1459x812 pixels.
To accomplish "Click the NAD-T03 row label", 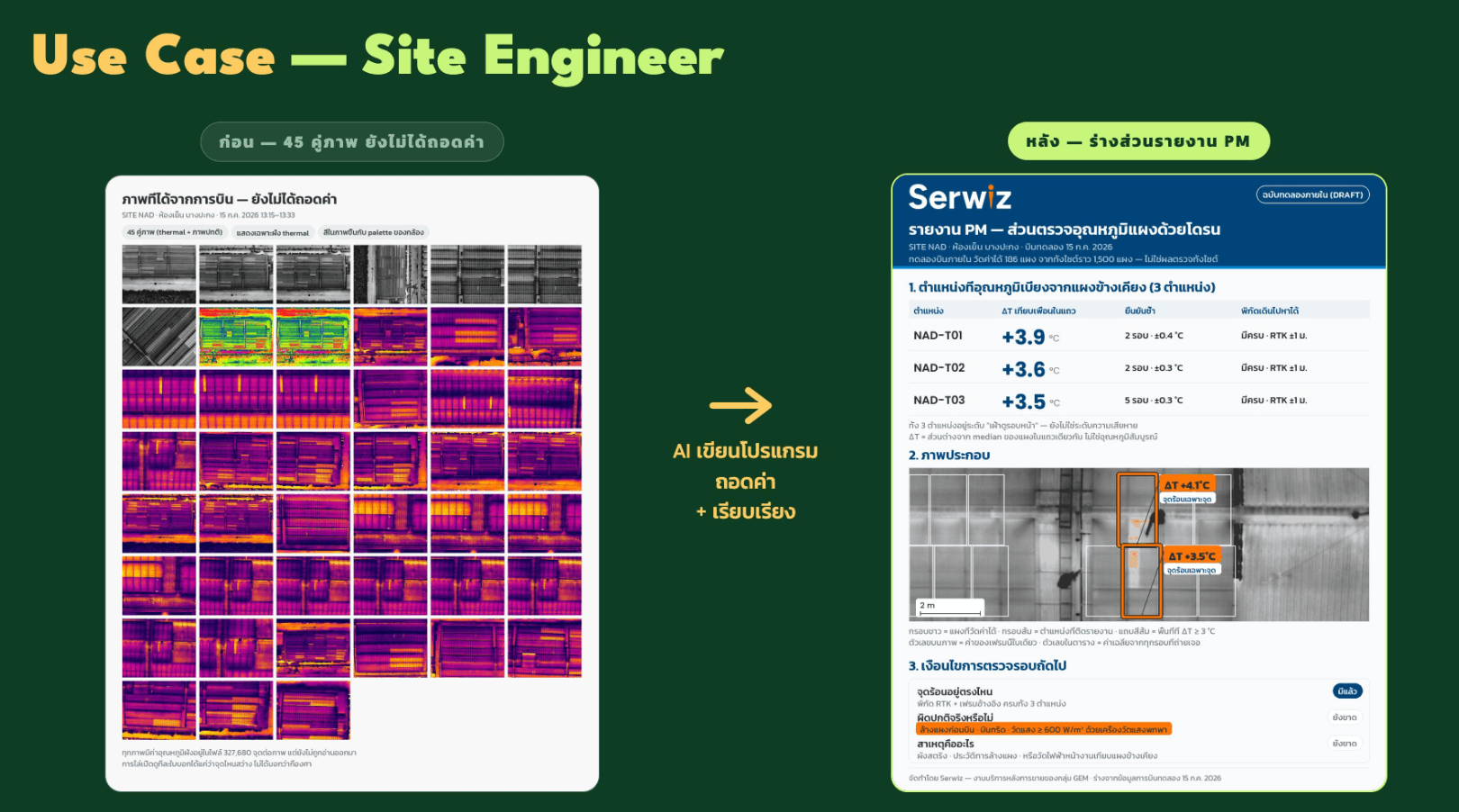I will point(938,401).
